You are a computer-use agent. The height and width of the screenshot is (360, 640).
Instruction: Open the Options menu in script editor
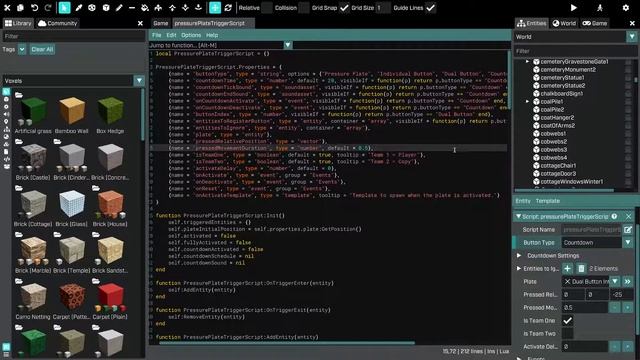191,35
